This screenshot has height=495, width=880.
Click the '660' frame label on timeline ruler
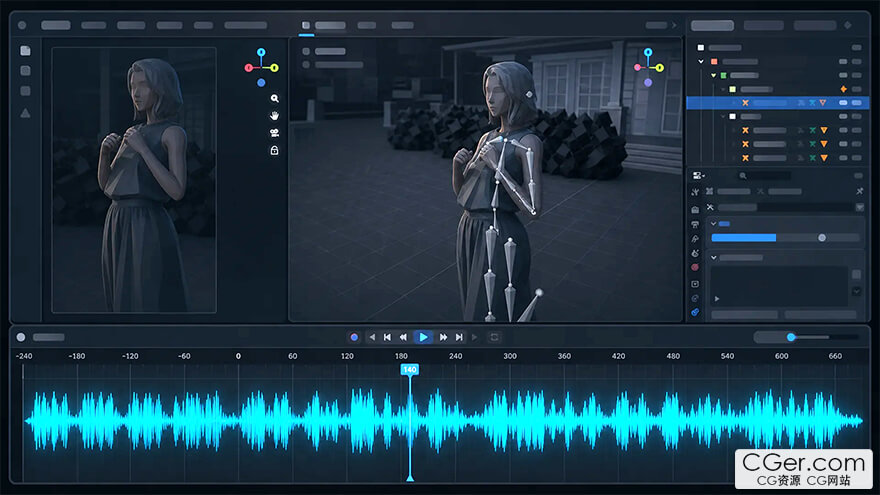[x=835, y=356]
